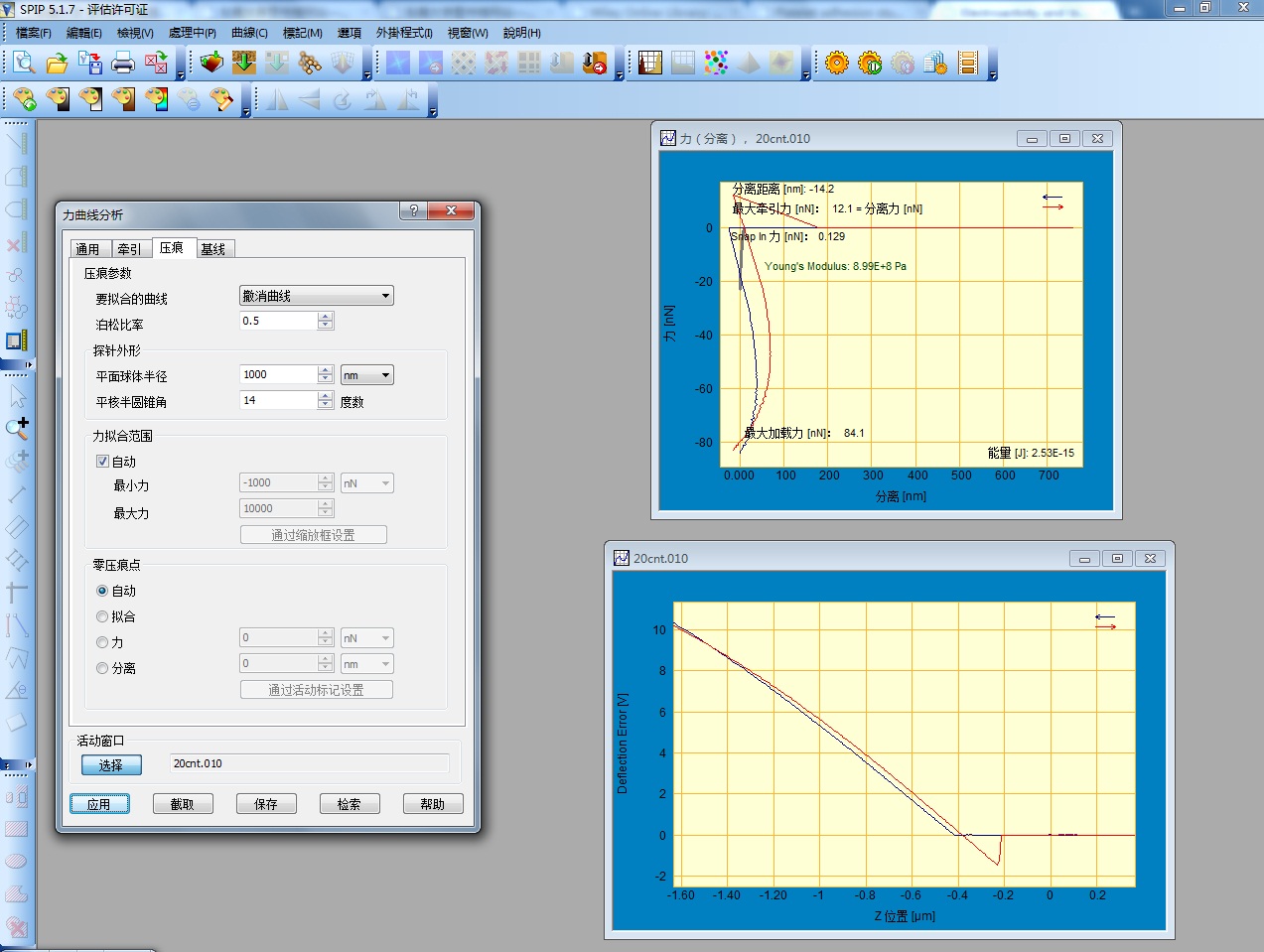Increase the 泊松比率 value with up spinner
This screenshot has width=1264, height=952.
326,317
